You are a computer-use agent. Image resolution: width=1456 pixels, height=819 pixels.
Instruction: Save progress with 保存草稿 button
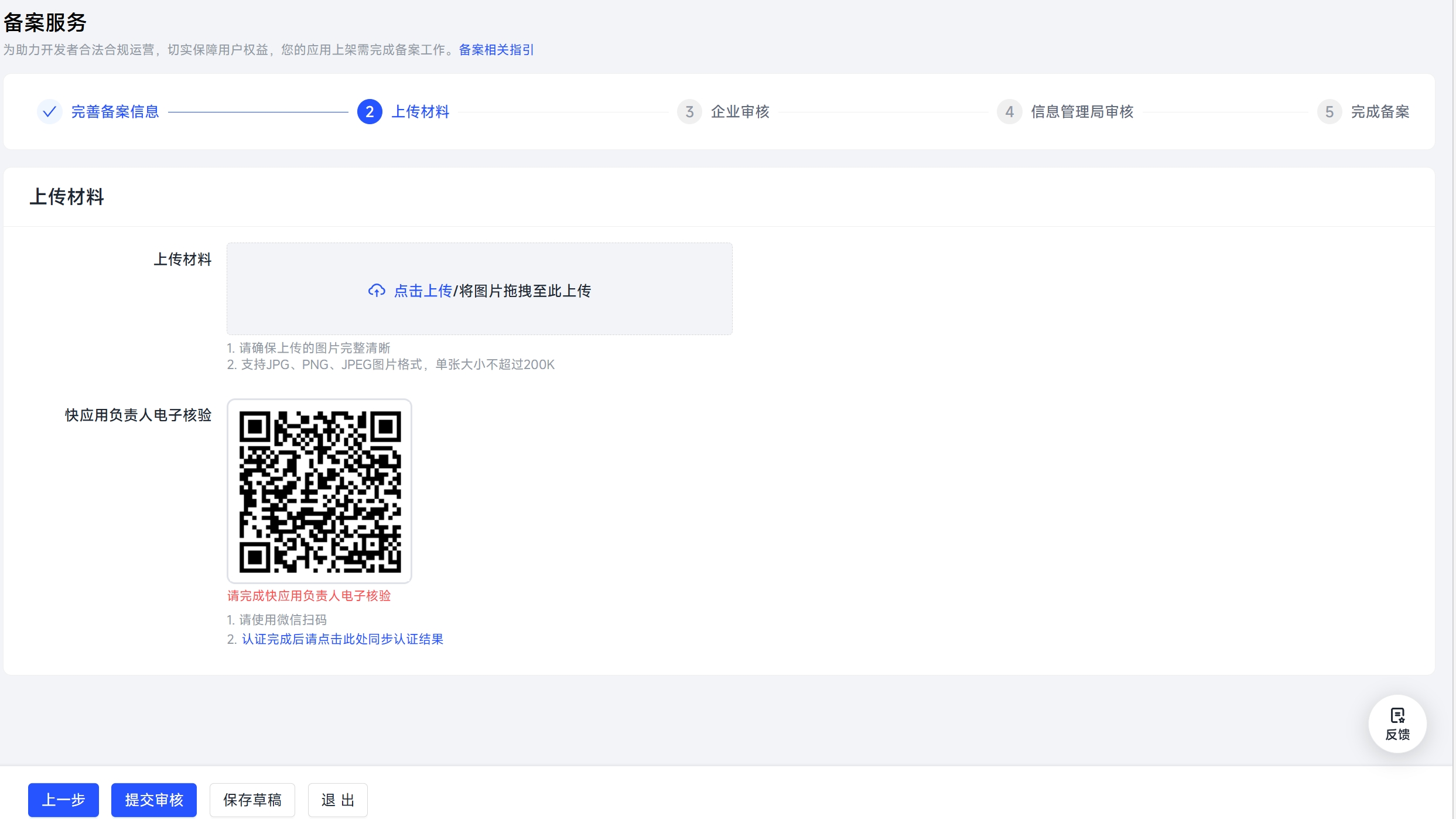tap(252, 800)
